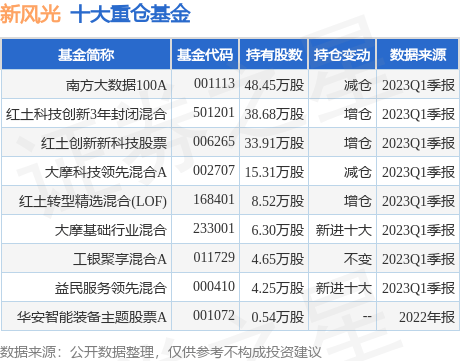
Task: Click the 基金简称 column header
Action: tap(86, 55)
